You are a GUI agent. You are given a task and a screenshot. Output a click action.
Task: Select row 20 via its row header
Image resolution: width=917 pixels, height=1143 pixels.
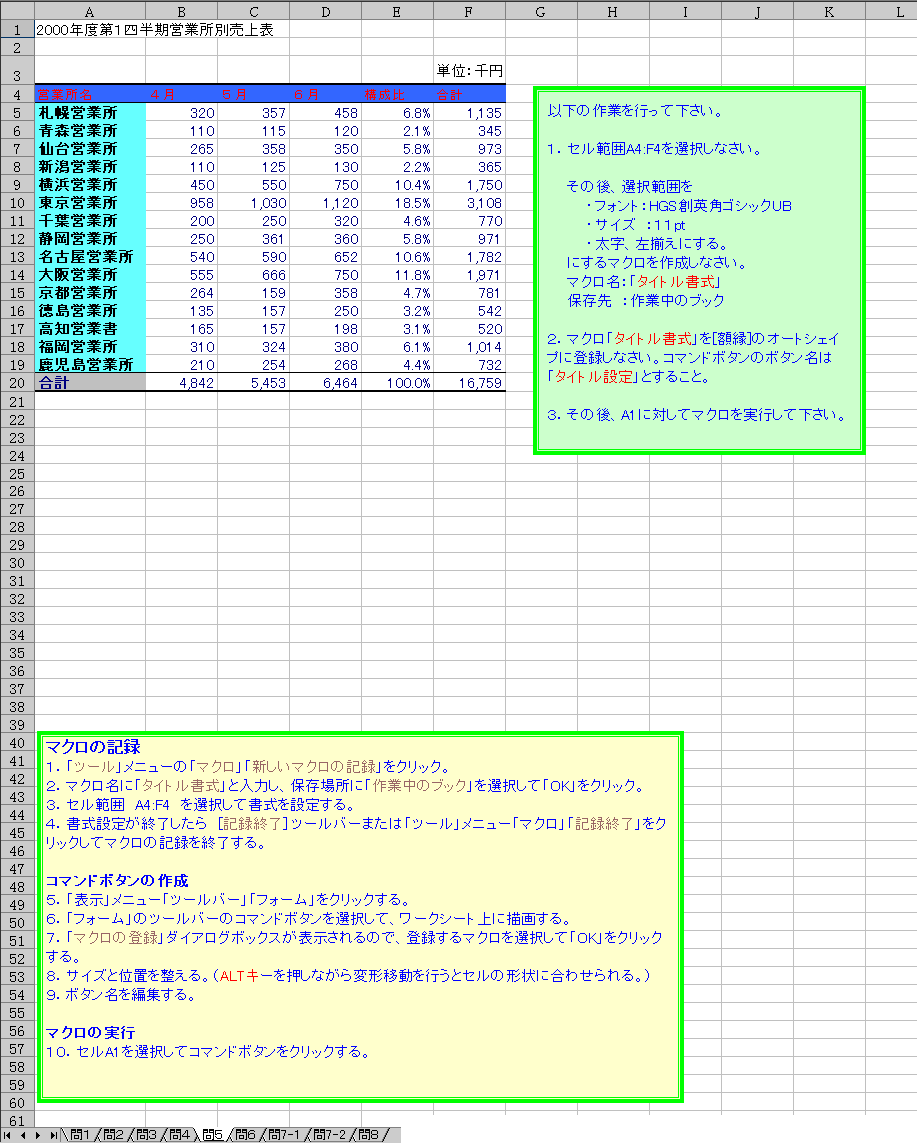point(17,383)
